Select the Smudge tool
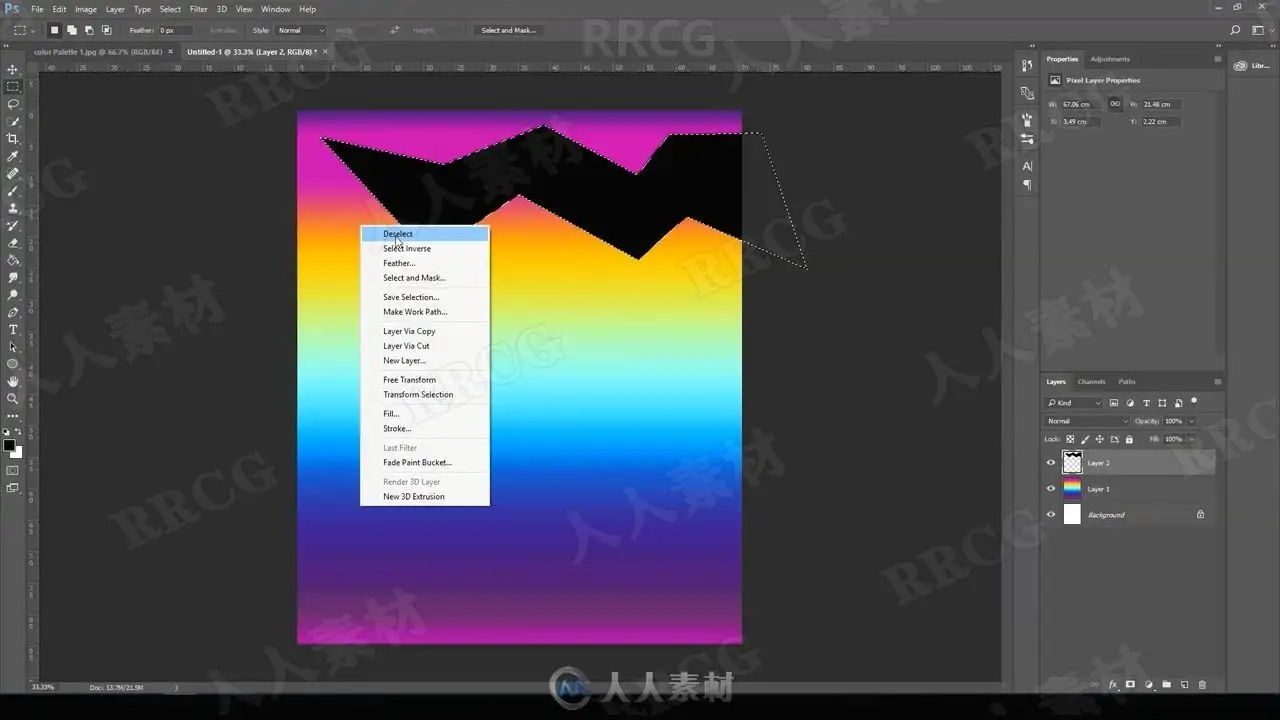Screen dimensions: 1280x720 (x=13, y=277)
